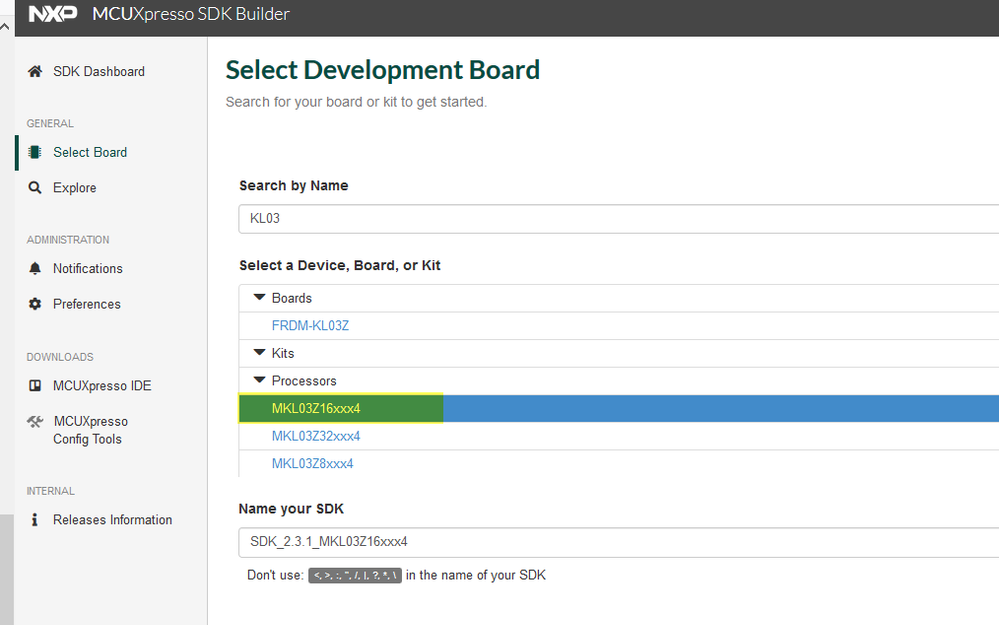Select the highlighted MKL03Z16xxx4 processor
Screen dimensions: 999x625
[316, 409]
